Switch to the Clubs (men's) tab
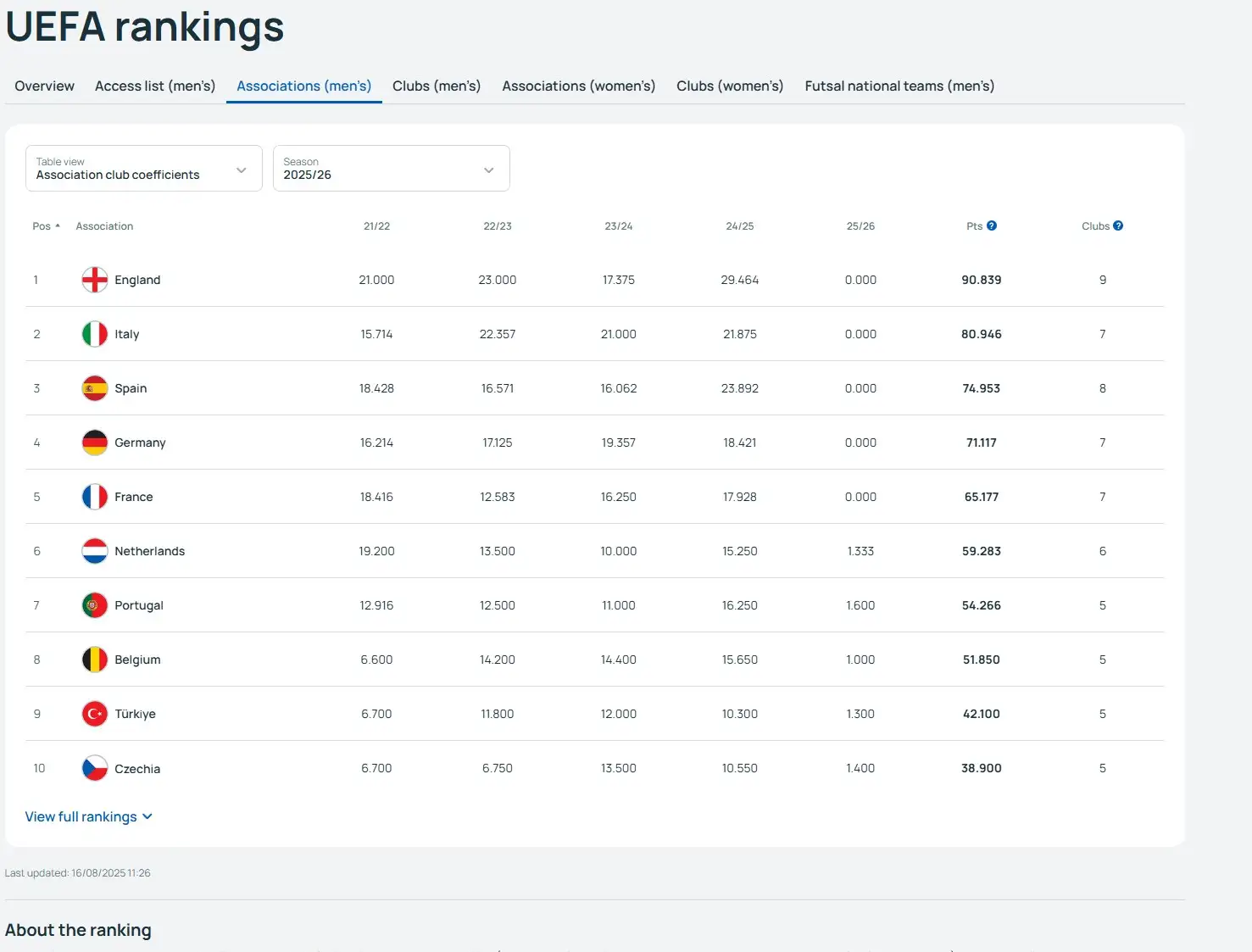Viewport: 1252px width, 952px height. coord(436,86)
